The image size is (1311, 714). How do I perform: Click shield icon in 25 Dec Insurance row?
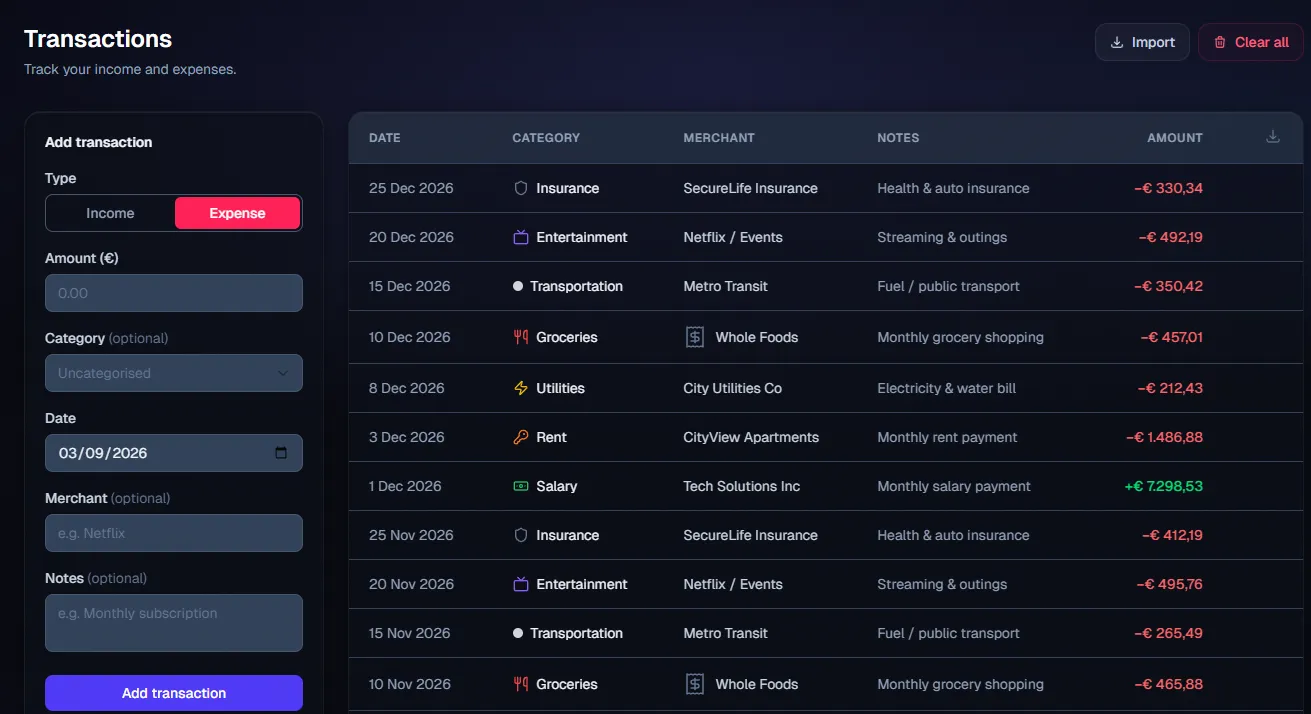[520, 188]
